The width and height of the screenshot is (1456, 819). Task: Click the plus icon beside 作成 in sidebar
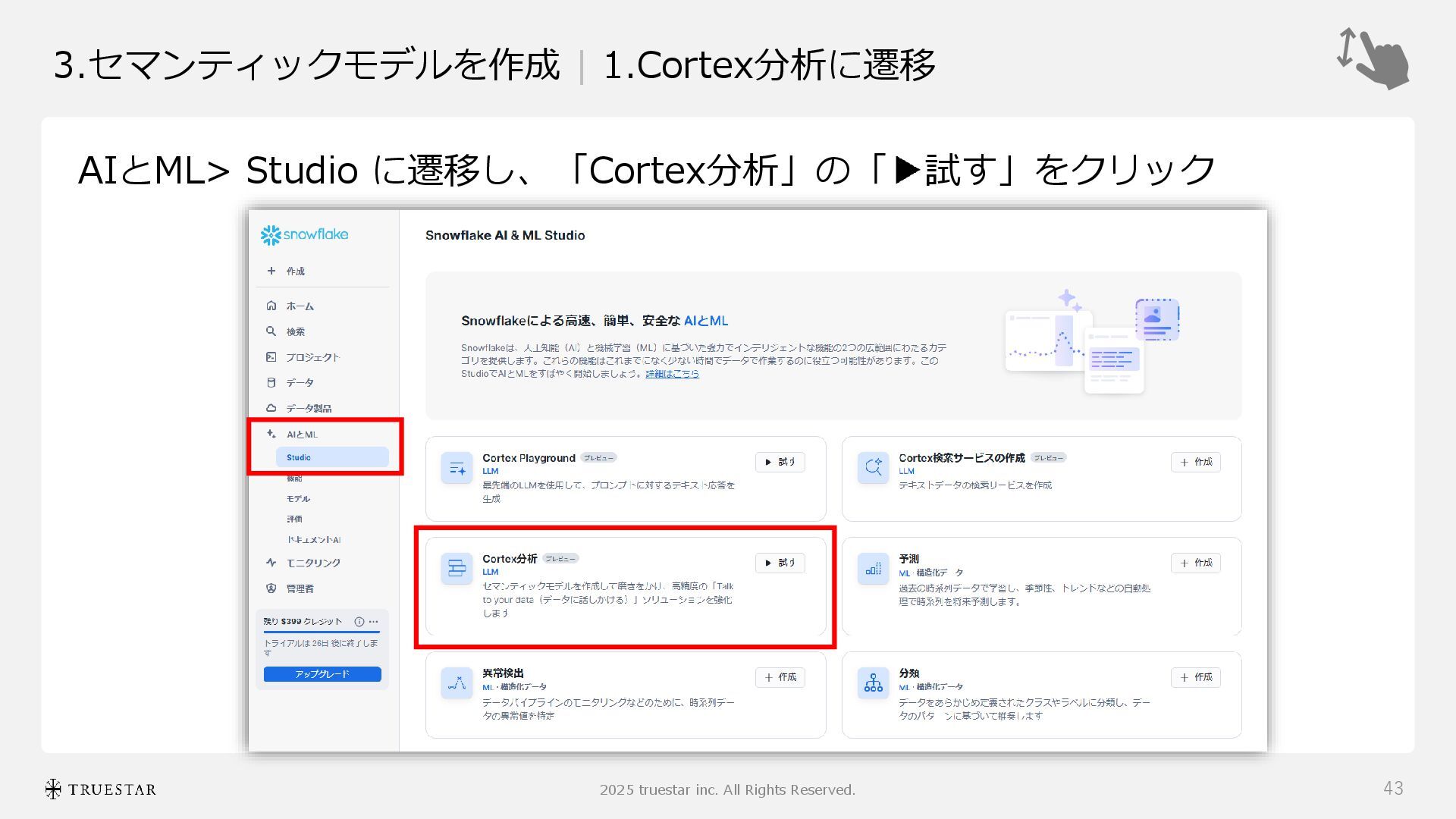coord(271,271)
